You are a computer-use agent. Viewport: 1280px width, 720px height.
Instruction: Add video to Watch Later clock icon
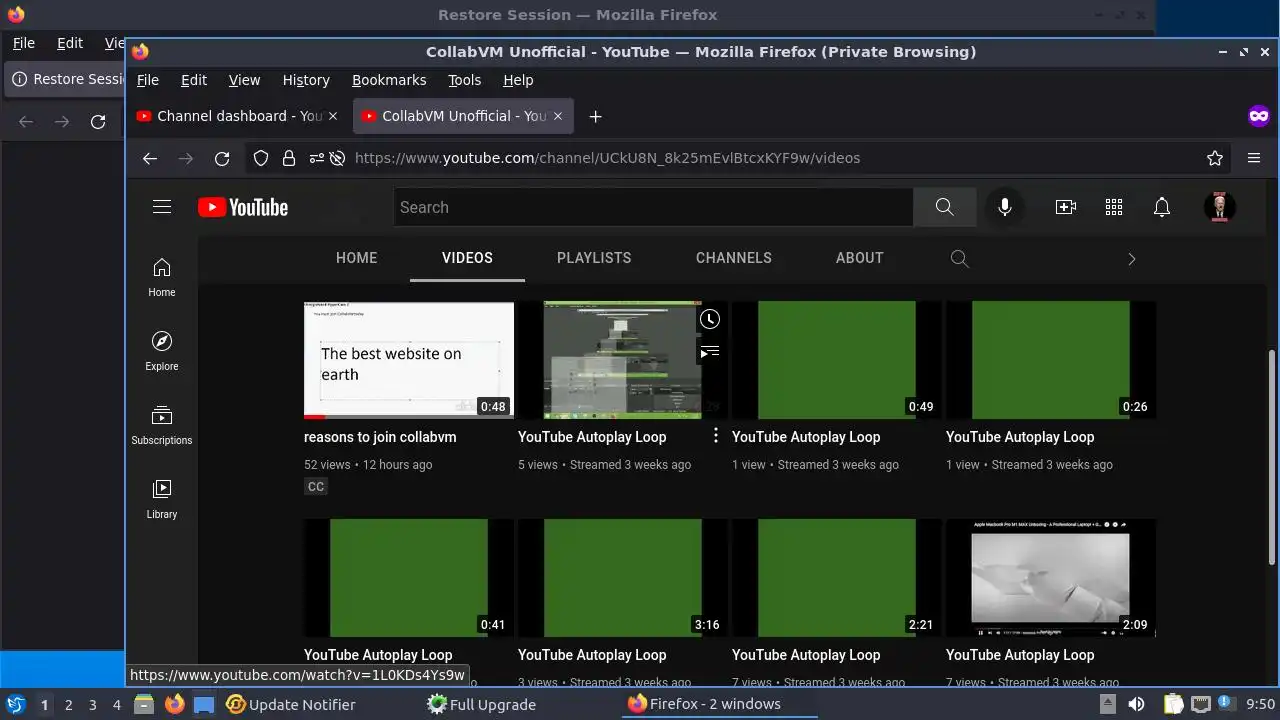(709, 319)
